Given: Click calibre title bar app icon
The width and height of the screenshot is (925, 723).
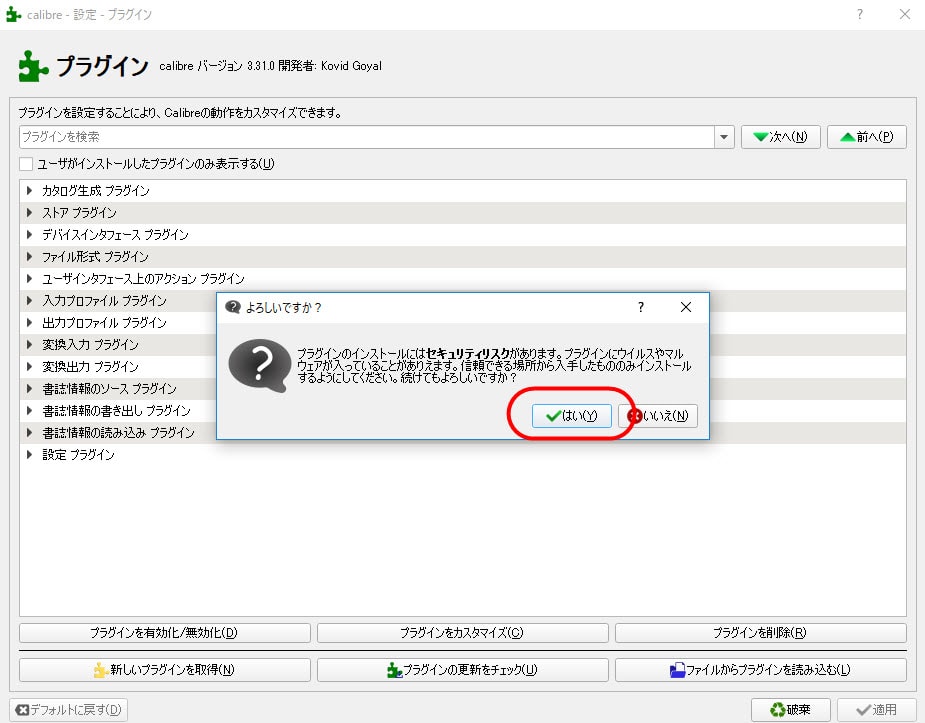Looking at the screenshot, I should [x=14, y=14].
